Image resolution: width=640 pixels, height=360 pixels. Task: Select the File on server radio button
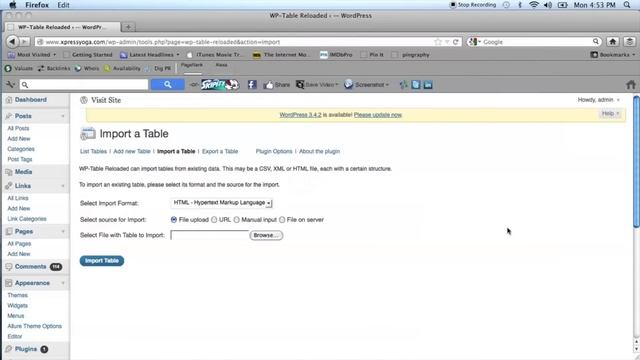click(x=282, y=220)
